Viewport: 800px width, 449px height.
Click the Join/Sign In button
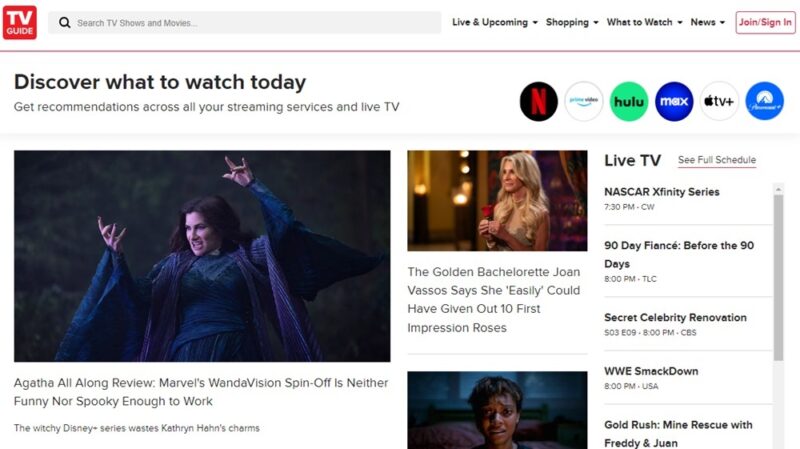pos(765,22)
